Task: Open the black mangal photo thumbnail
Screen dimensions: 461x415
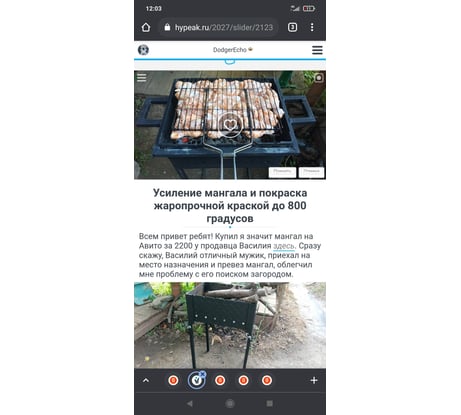Action: 230,325
